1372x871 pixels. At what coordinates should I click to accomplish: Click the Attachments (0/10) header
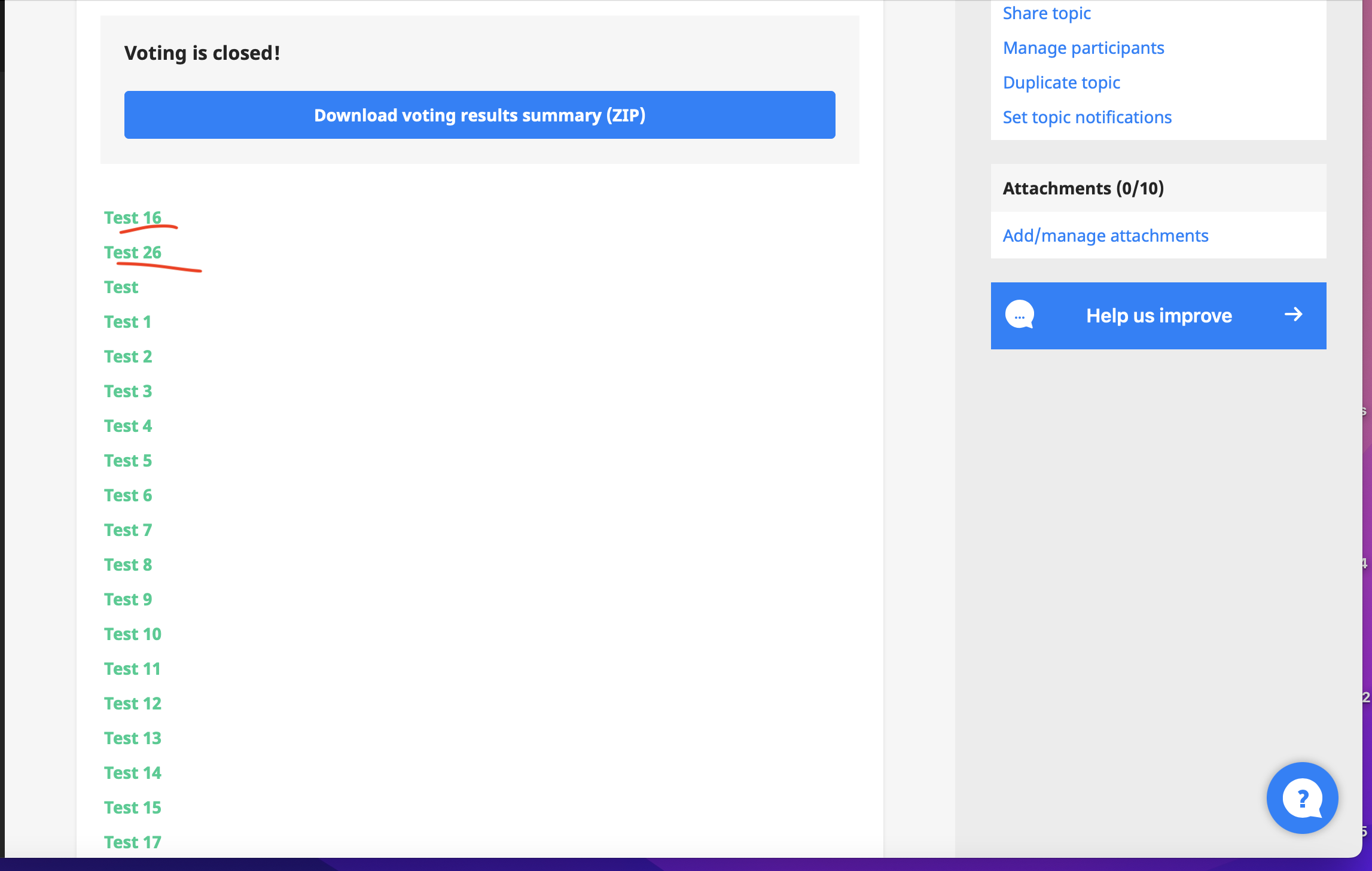point(1083,188)
